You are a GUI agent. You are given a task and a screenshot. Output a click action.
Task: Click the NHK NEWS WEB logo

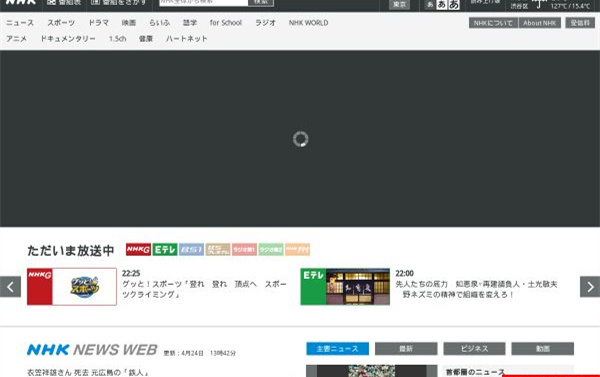tap(92, 350)
